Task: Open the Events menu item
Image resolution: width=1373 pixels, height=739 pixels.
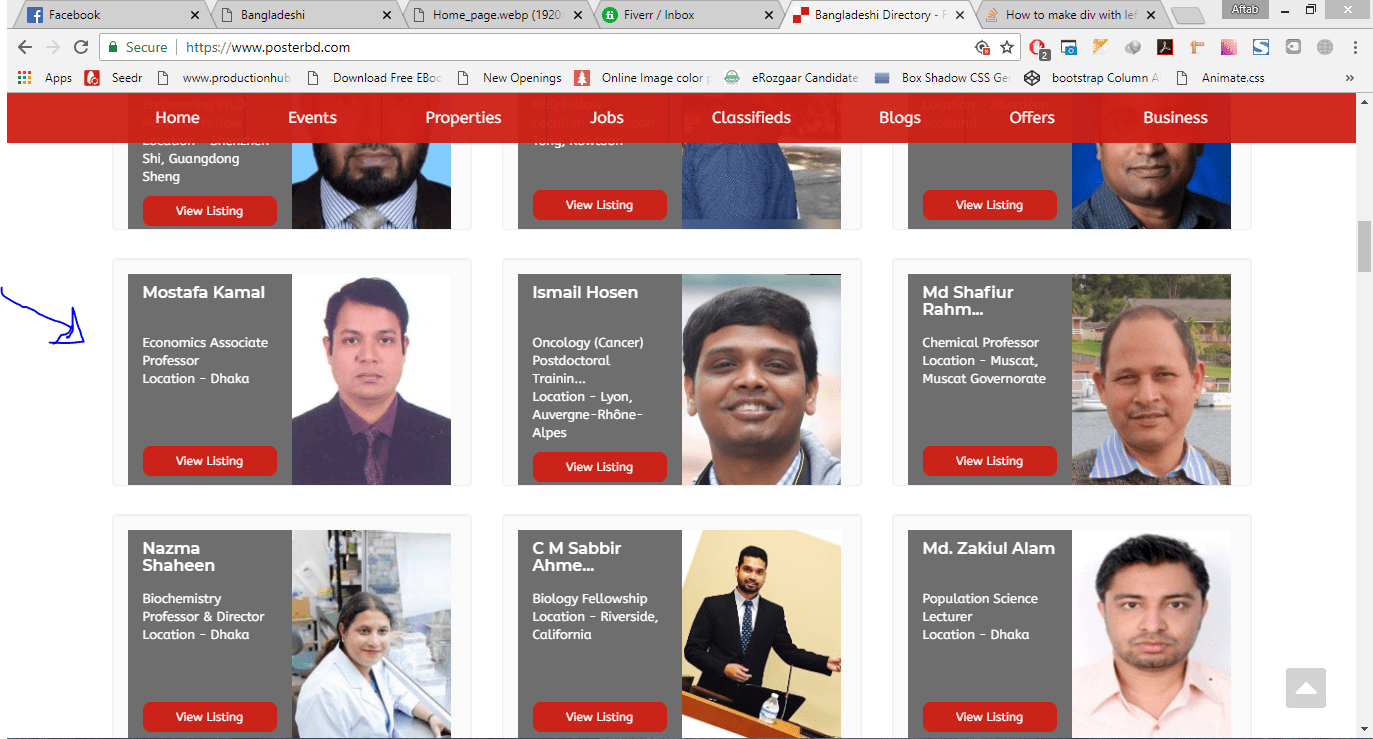Action: point(312,117)
